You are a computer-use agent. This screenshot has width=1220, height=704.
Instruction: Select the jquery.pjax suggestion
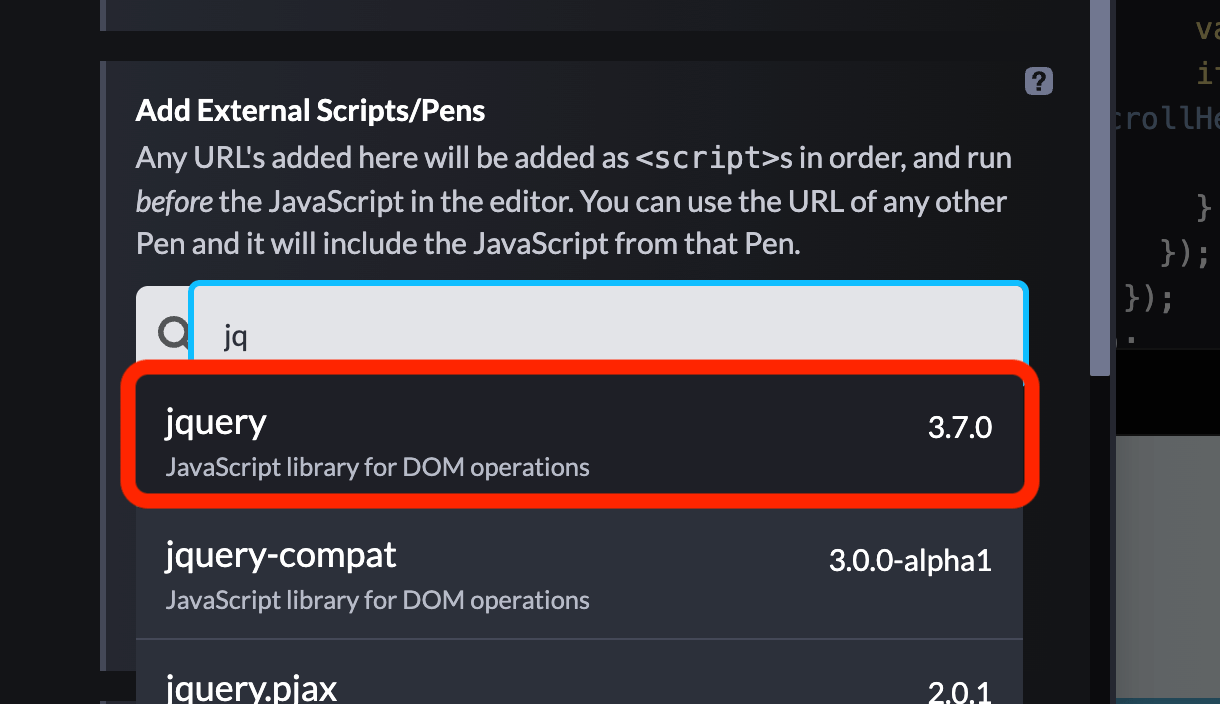tap(252, 686)
